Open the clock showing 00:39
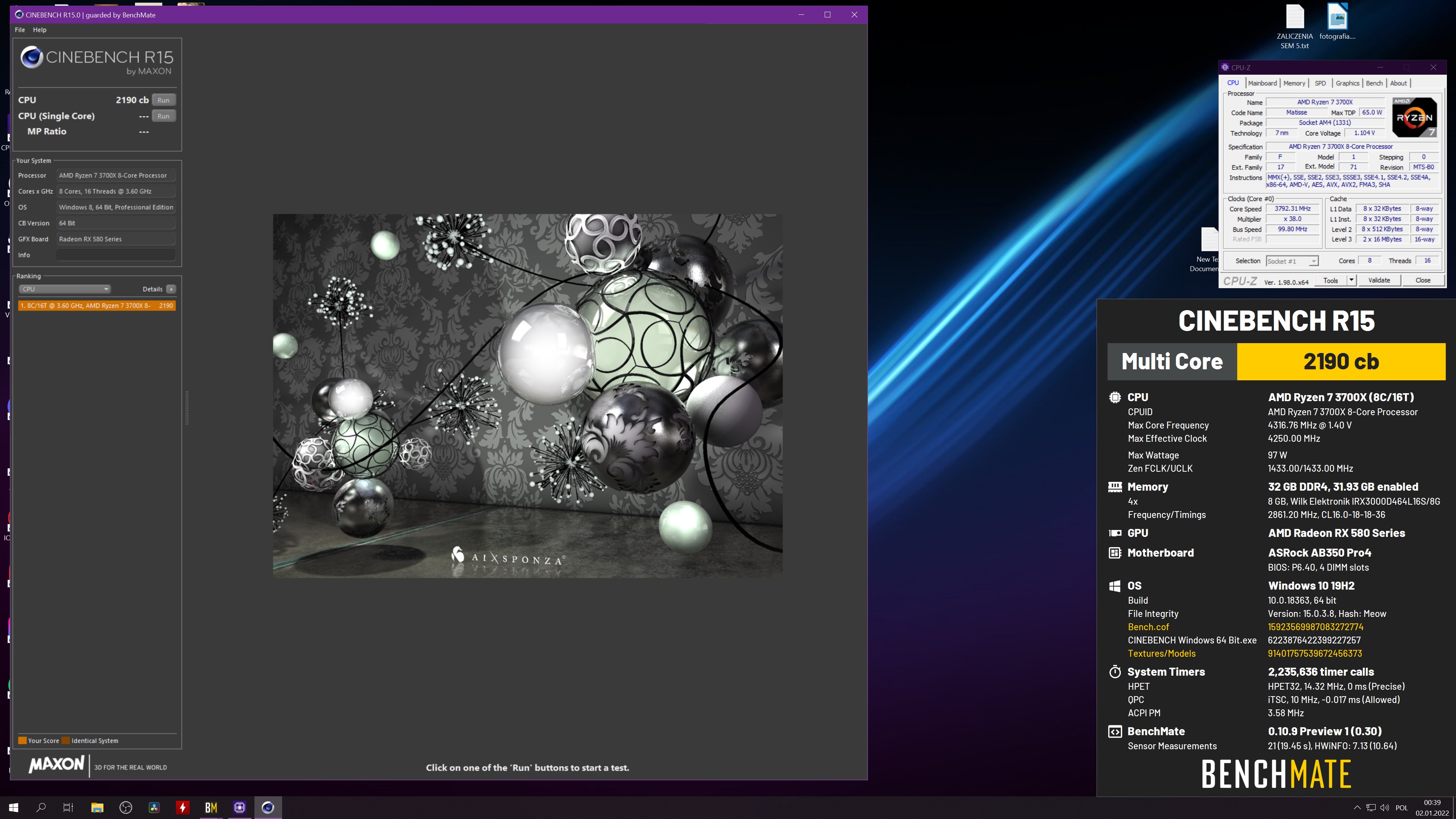 coord(1432,808)
